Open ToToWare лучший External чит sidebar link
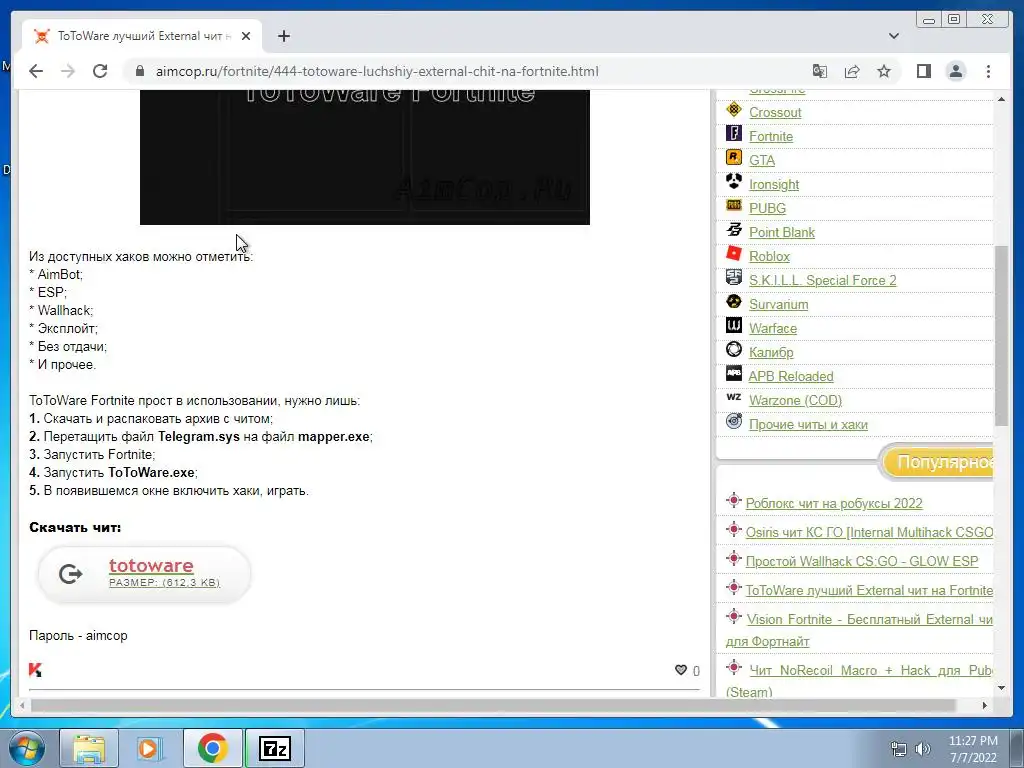This screenshot has width=1024, height=768. (x=869, y=590)
